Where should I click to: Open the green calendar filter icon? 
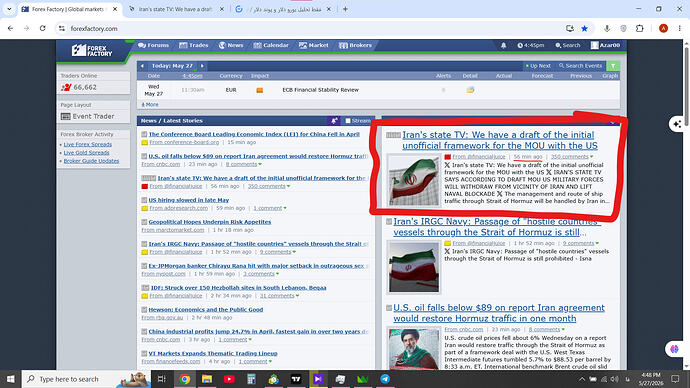[x=613, y=66]
